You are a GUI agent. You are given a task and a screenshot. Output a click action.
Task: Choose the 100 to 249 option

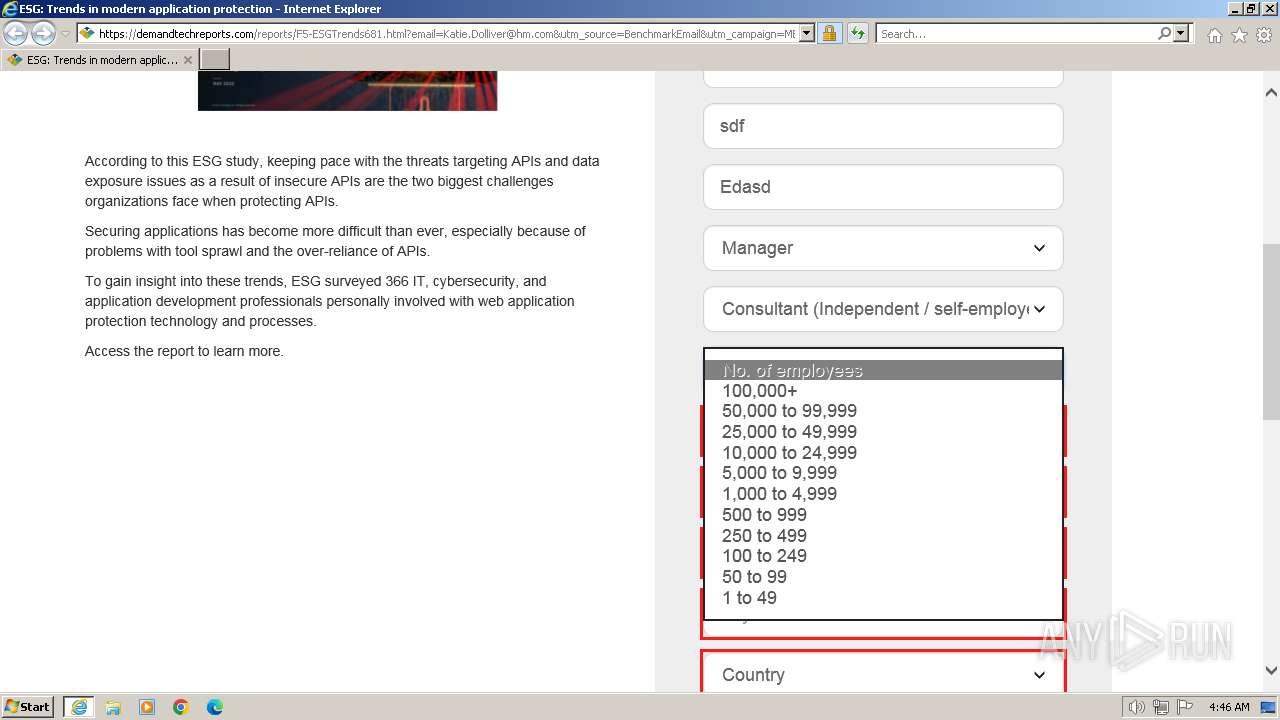point(883,556)
